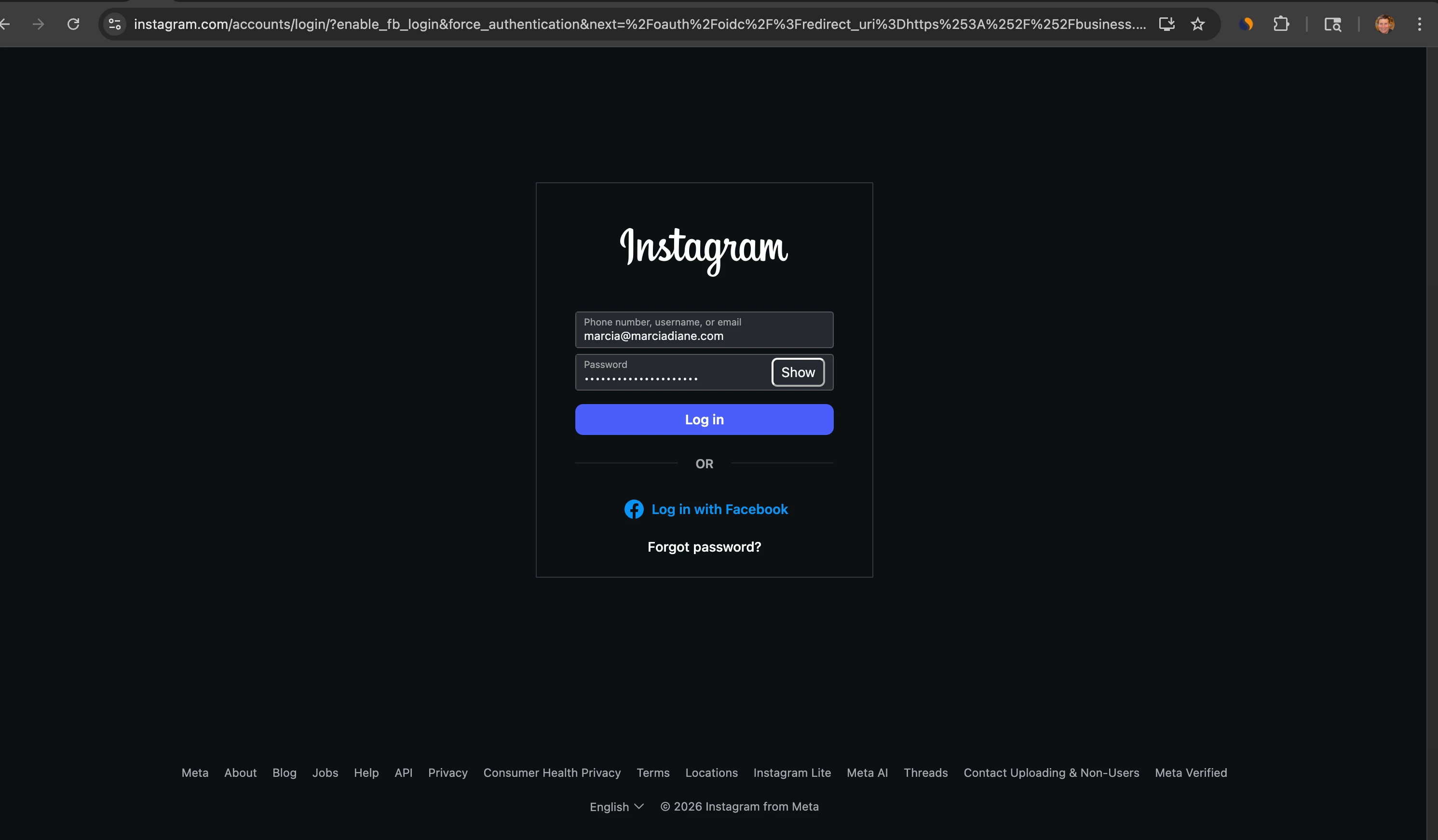Open the Chrome three-dot menu
1438x840 pixels.
click(1419, 24)
